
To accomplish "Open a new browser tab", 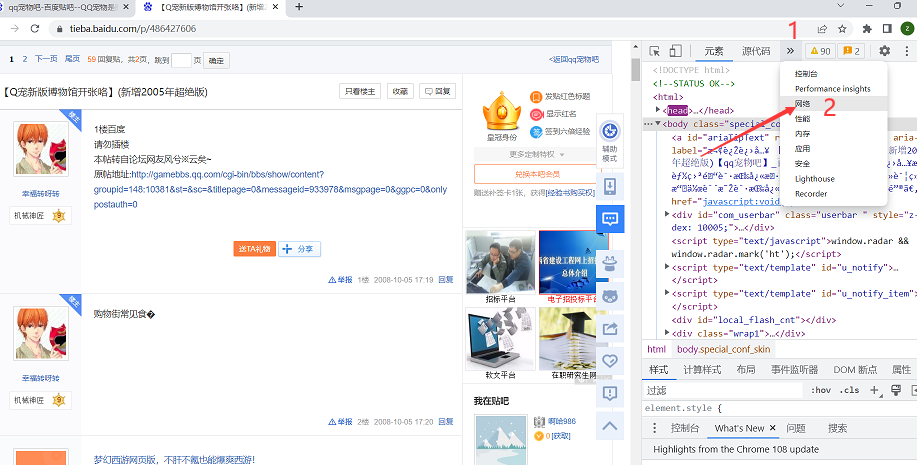I will 299,7.
